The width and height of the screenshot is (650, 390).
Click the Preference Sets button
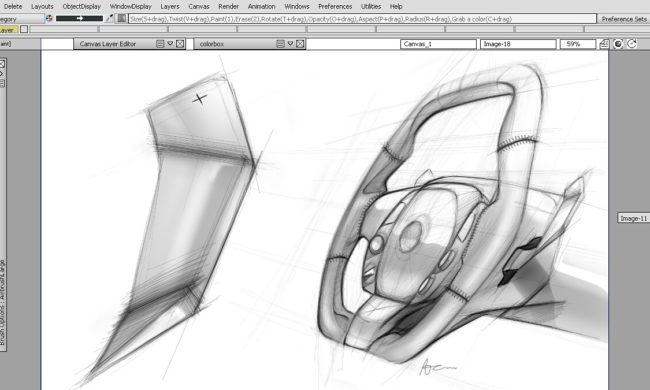coord(624,19)
